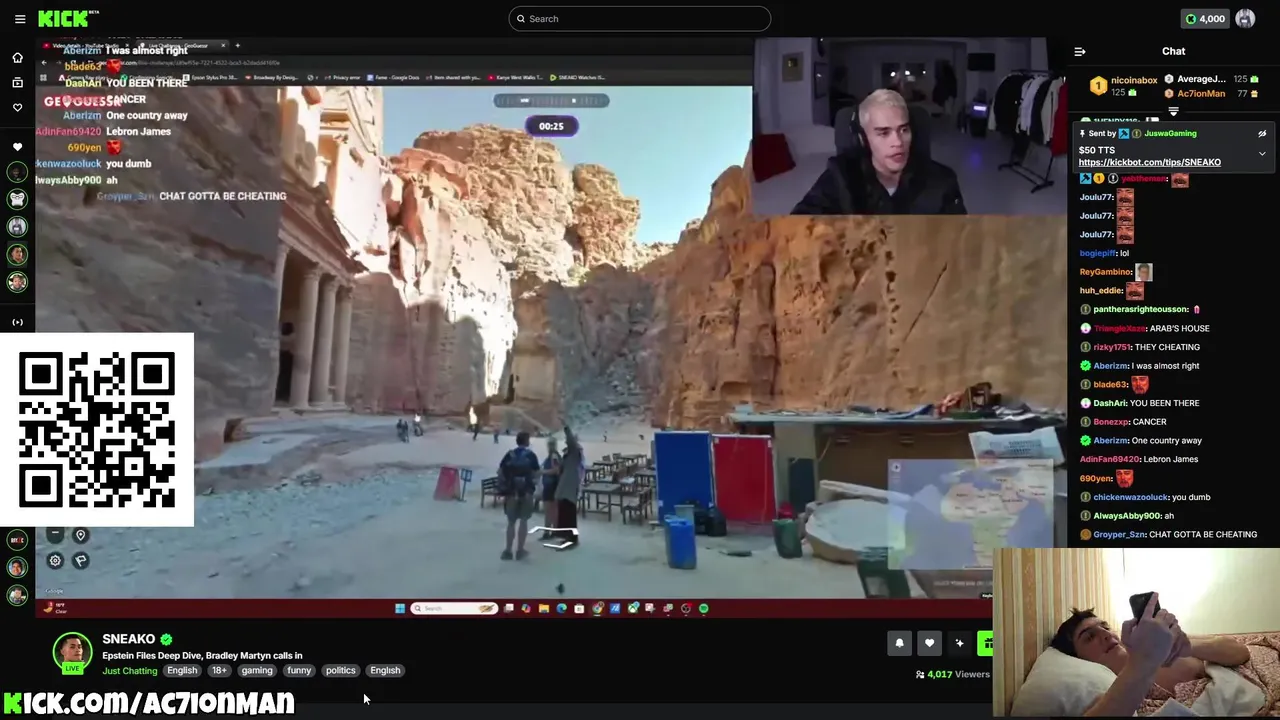This screenshot has width=1280, height=720.
Task: Open GeoGuessr settings gear in the stream
Action: tap(55, 561)
